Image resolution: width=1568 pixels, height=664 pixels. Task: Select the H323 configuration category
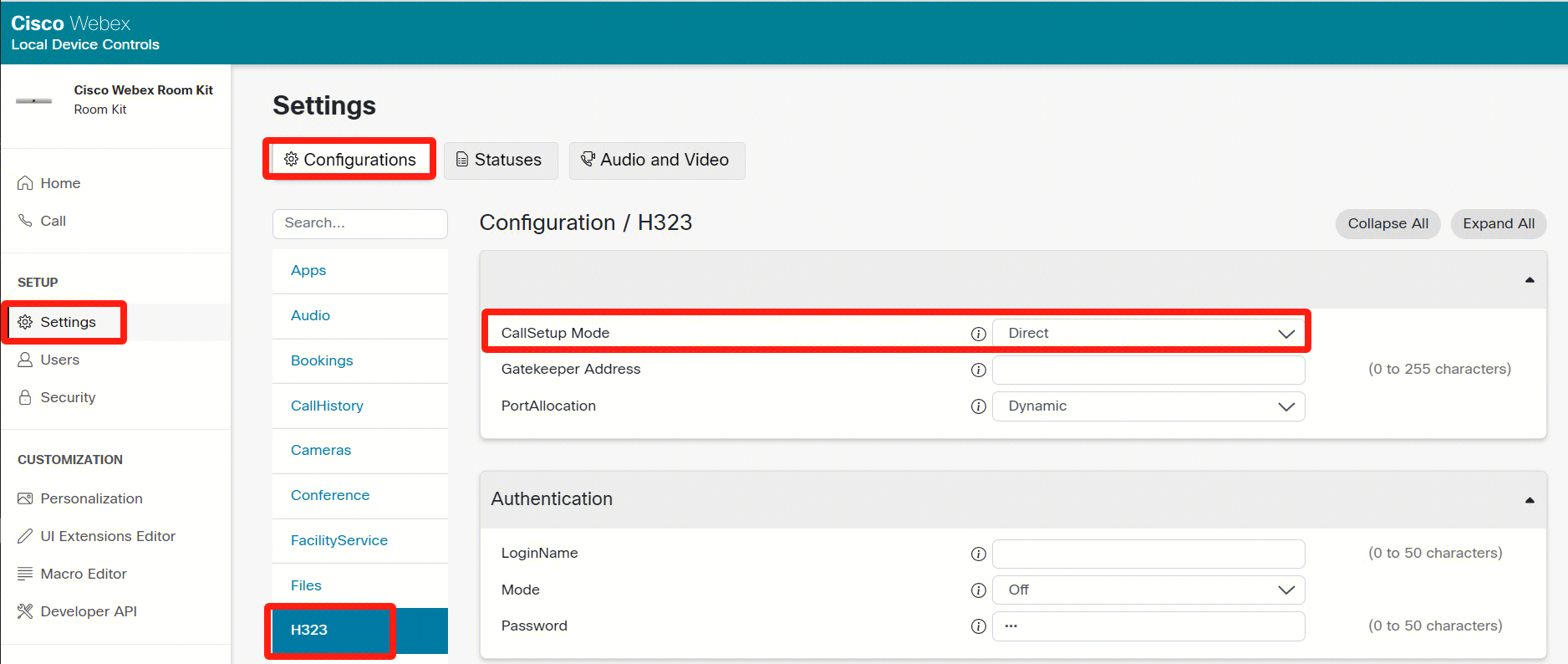(x=360, y=631)
